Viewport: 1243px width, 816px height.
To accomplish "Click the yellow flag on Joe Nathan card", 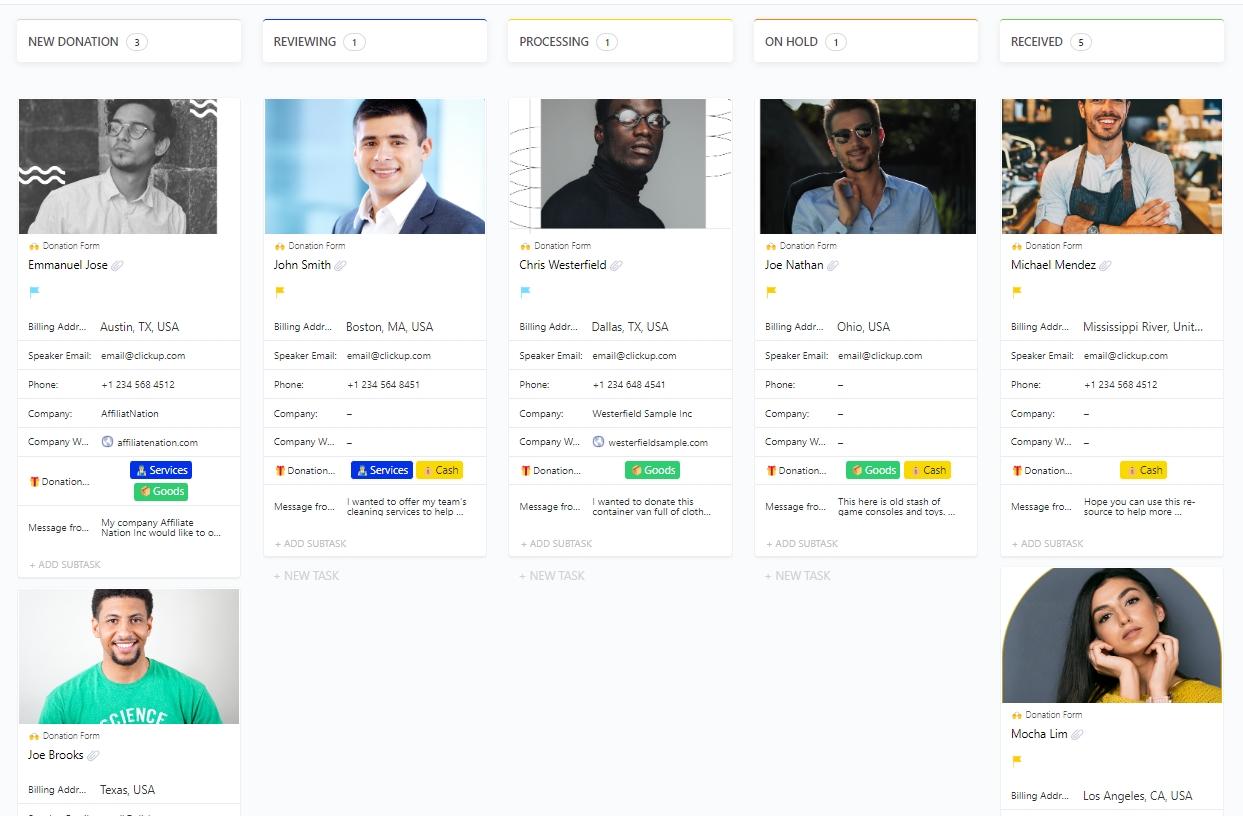I will pos(771,293).
